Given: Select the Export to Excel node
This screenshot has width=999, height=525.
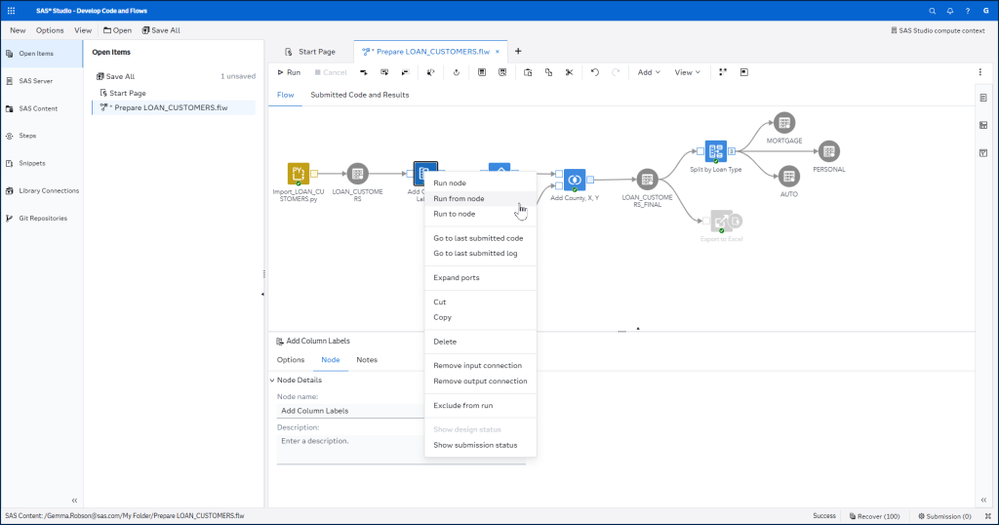Looking at the screenshot, I should pyautogui.click(x=722, y=221).
